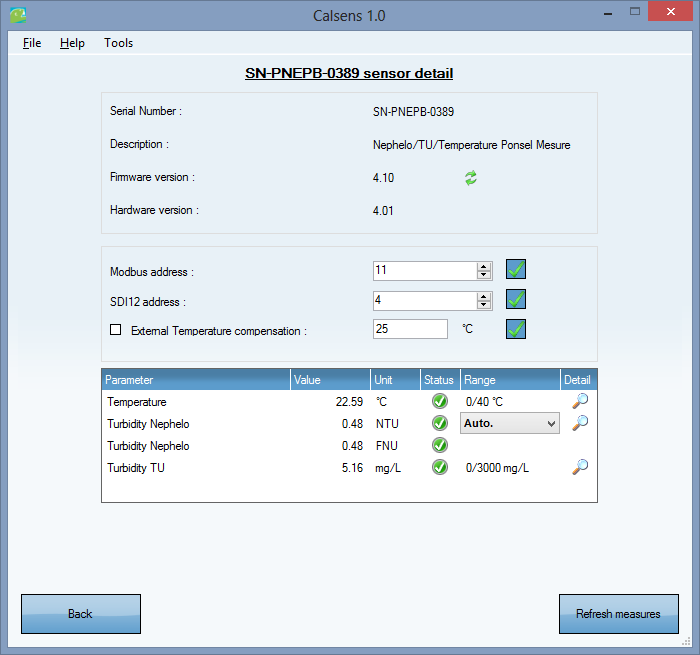
Task: Enable External Temperature compensation checkbox
Action: pos(116,330)
